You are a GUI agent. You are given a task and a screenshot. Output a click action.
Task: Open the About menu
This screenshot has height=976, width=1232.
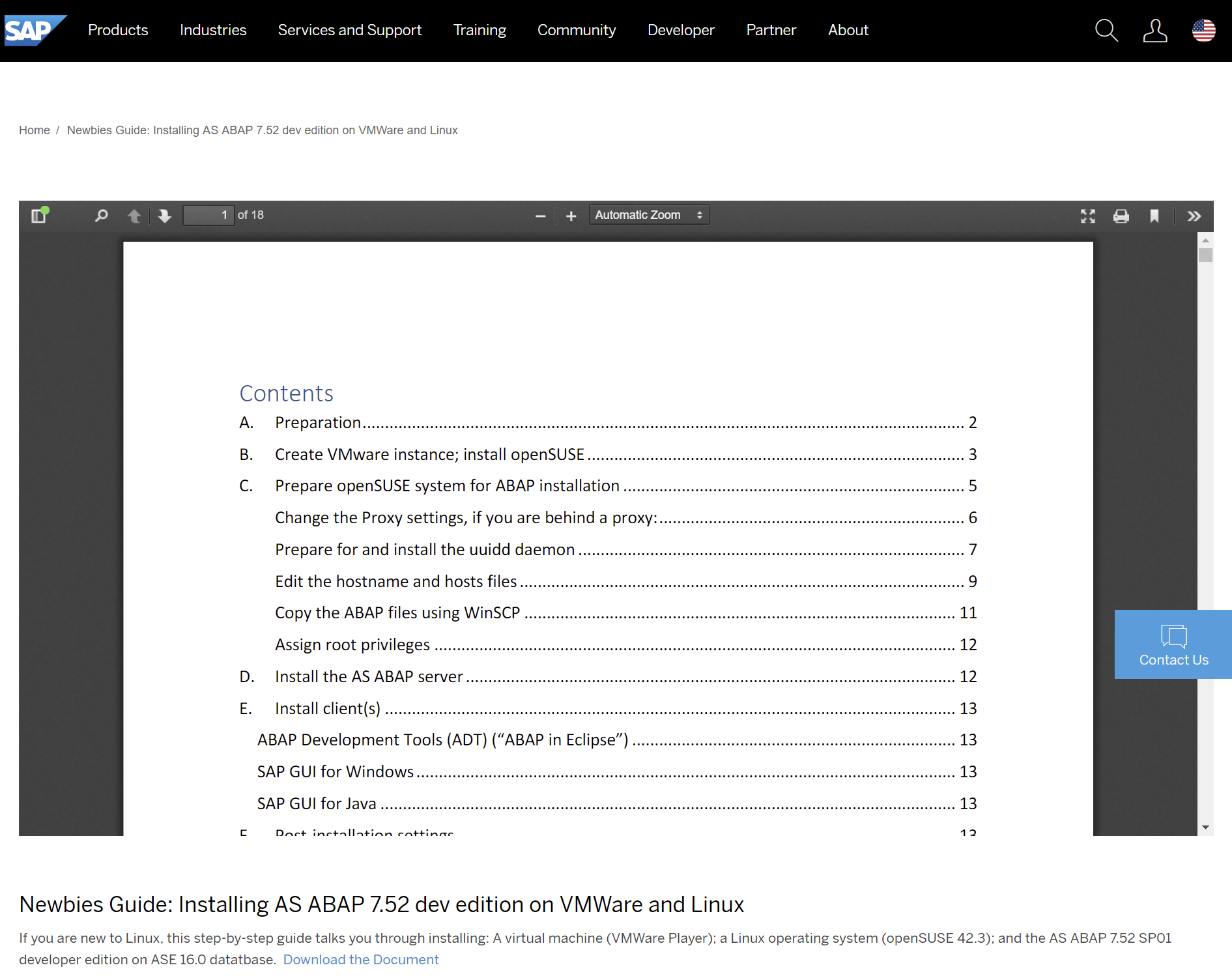848,30
